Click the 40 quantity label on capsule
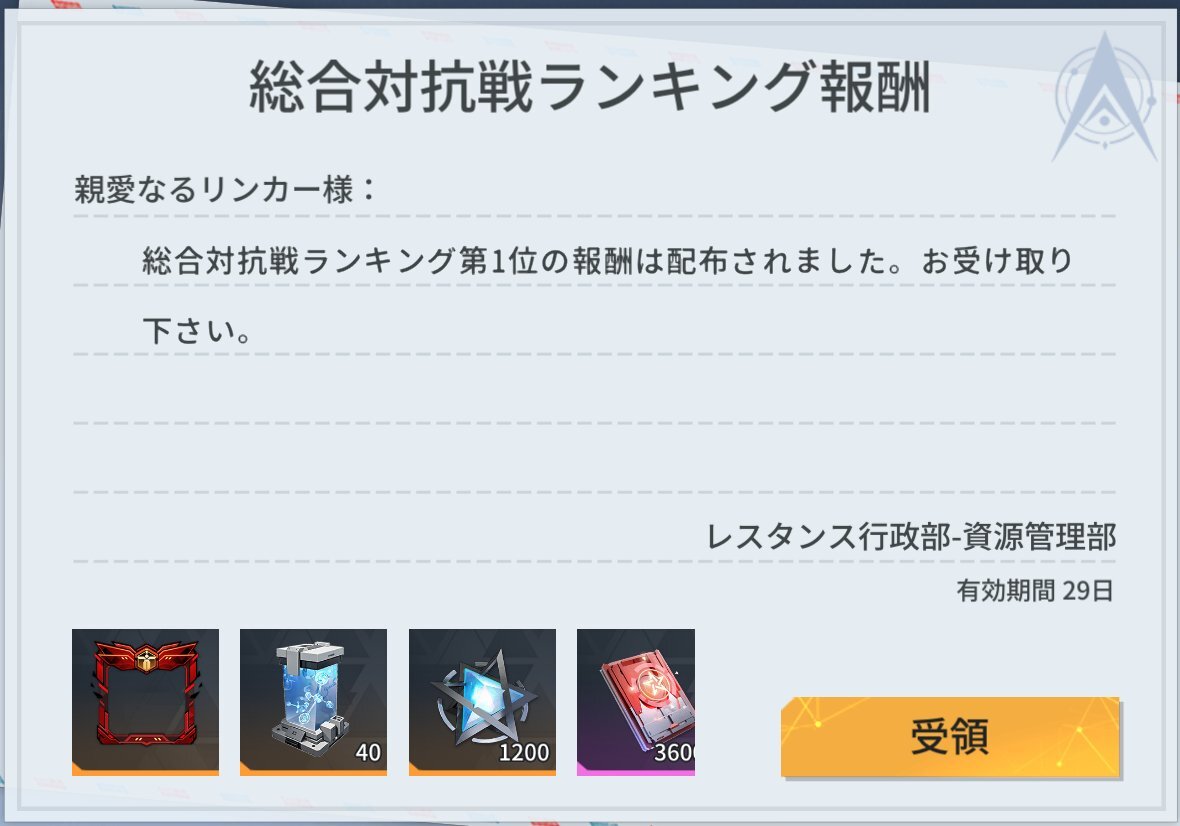 (x=367, y=752)
